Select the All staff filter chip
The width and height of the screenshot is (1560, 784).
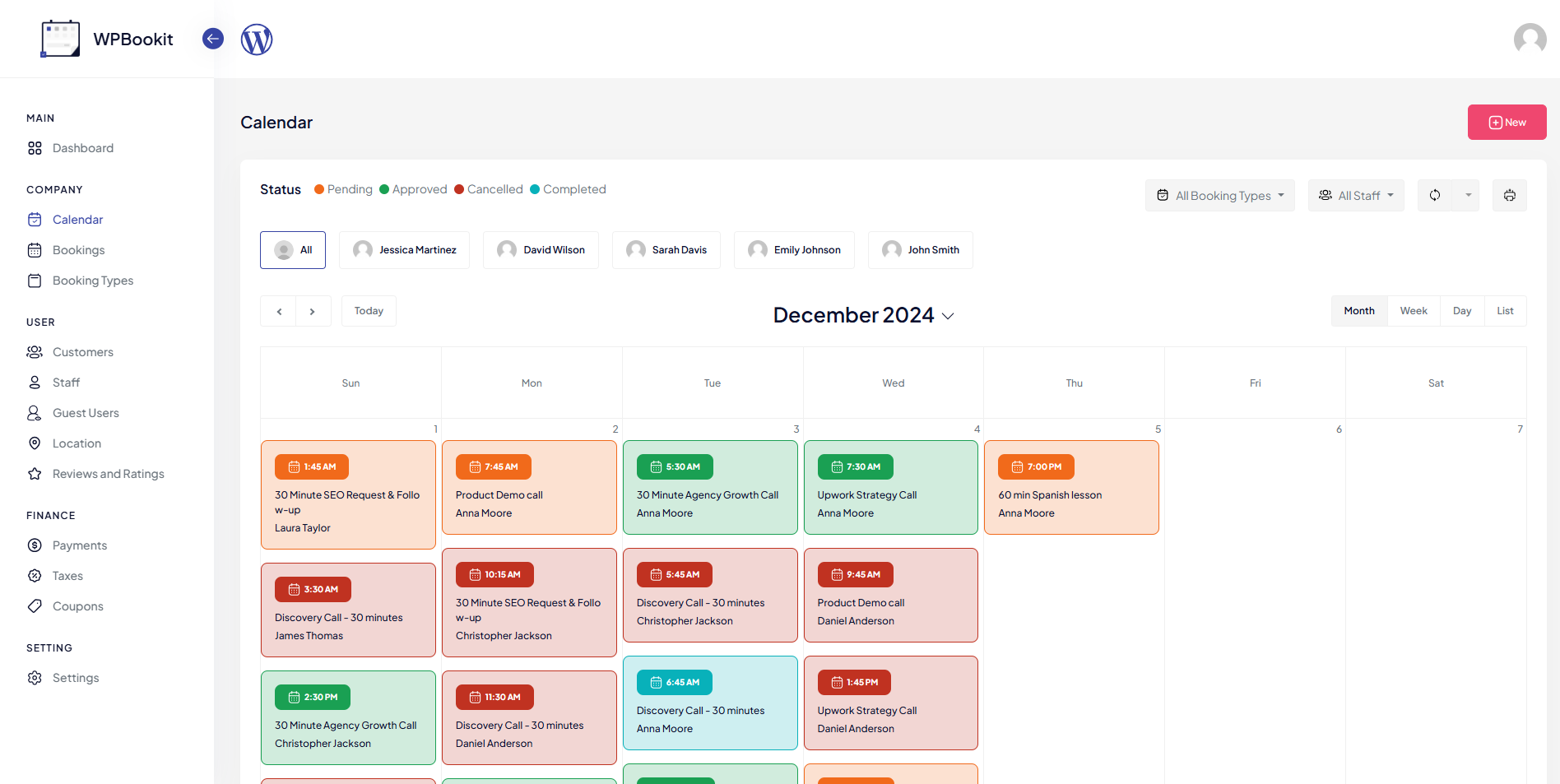293,250
